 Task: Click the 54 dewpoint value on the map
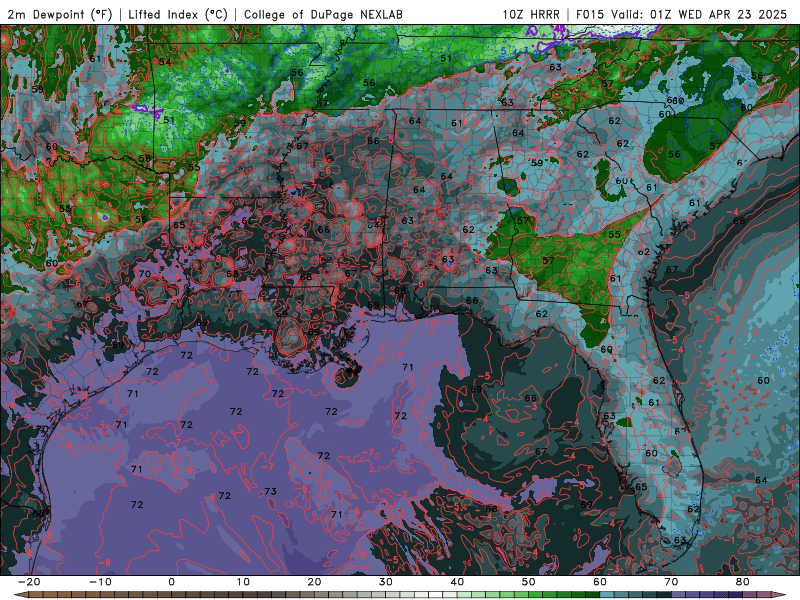165,62
